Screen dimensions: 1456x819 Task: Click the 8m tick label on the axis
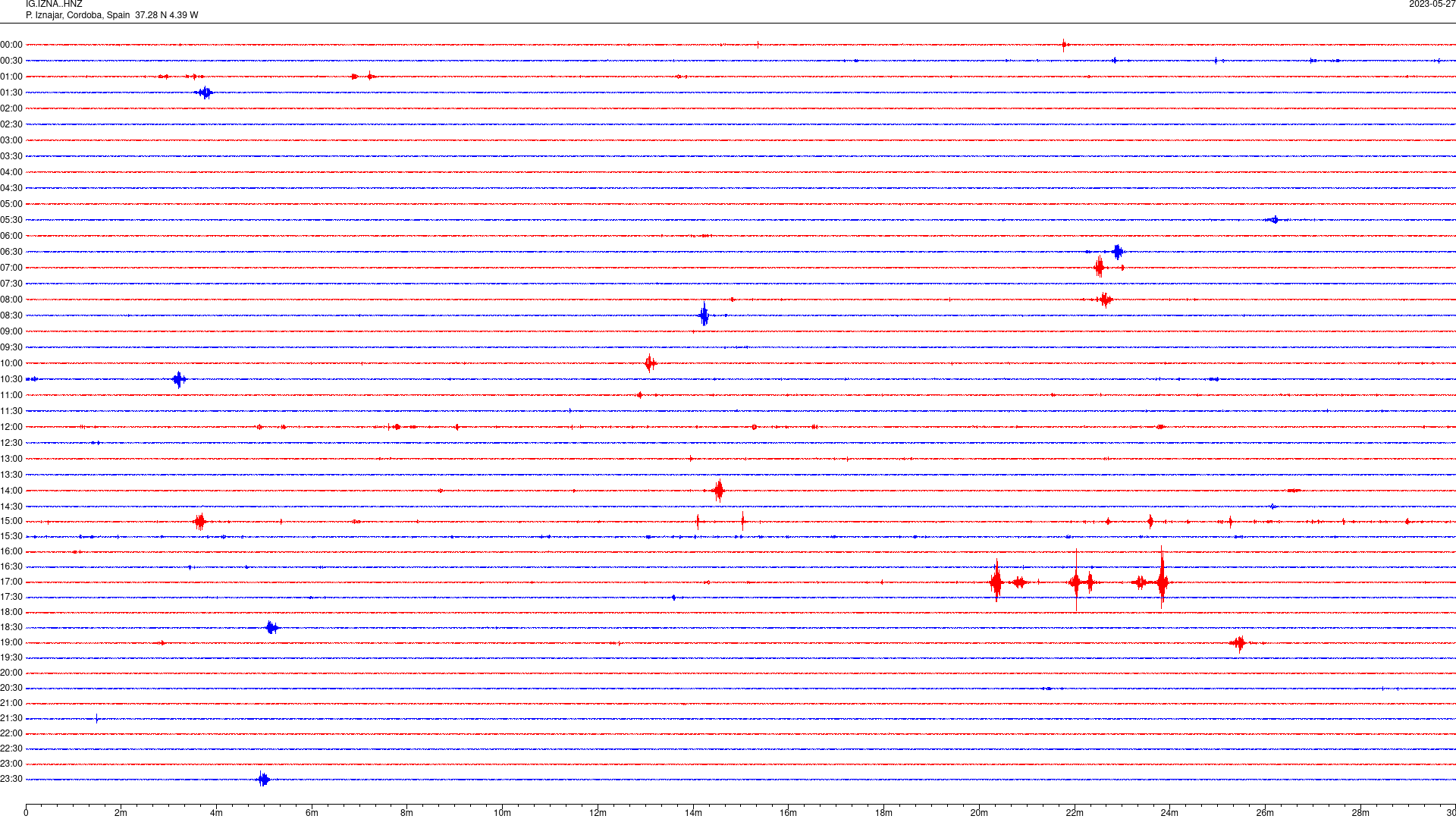(x=407, y=813)
